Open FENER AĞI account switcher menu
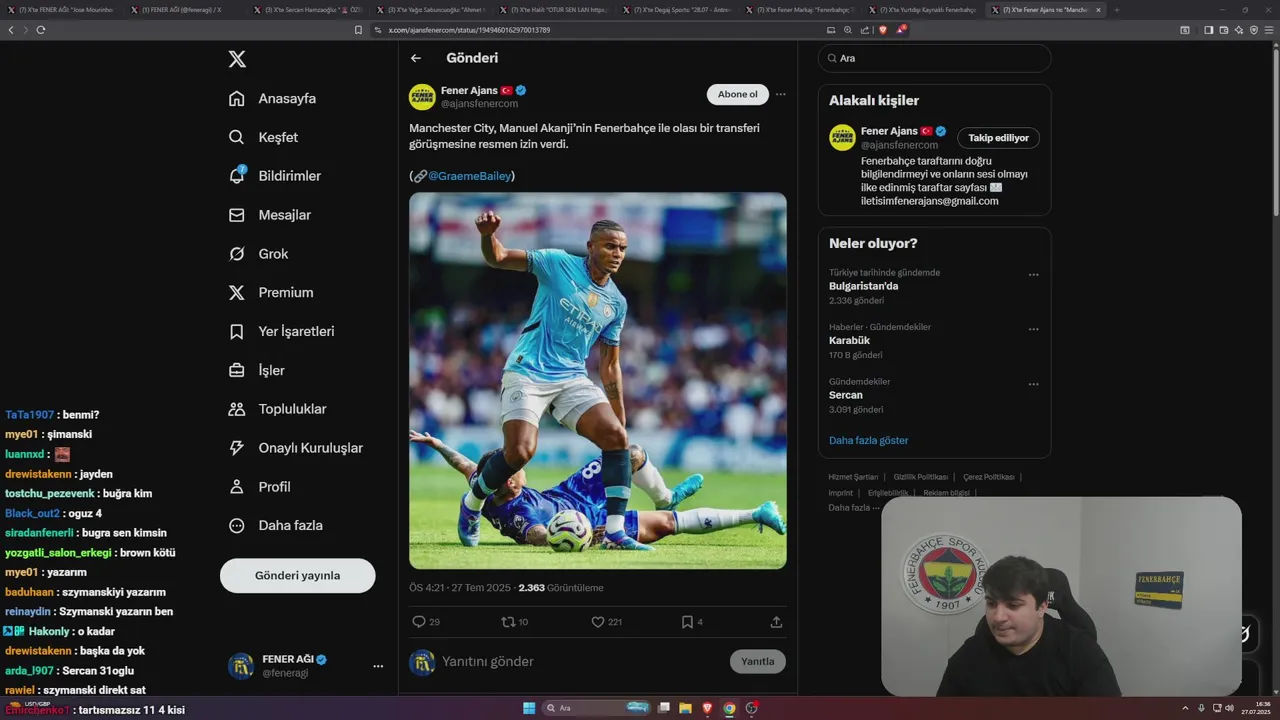Viewport: 1280px width, 720px height. point(378,666)
